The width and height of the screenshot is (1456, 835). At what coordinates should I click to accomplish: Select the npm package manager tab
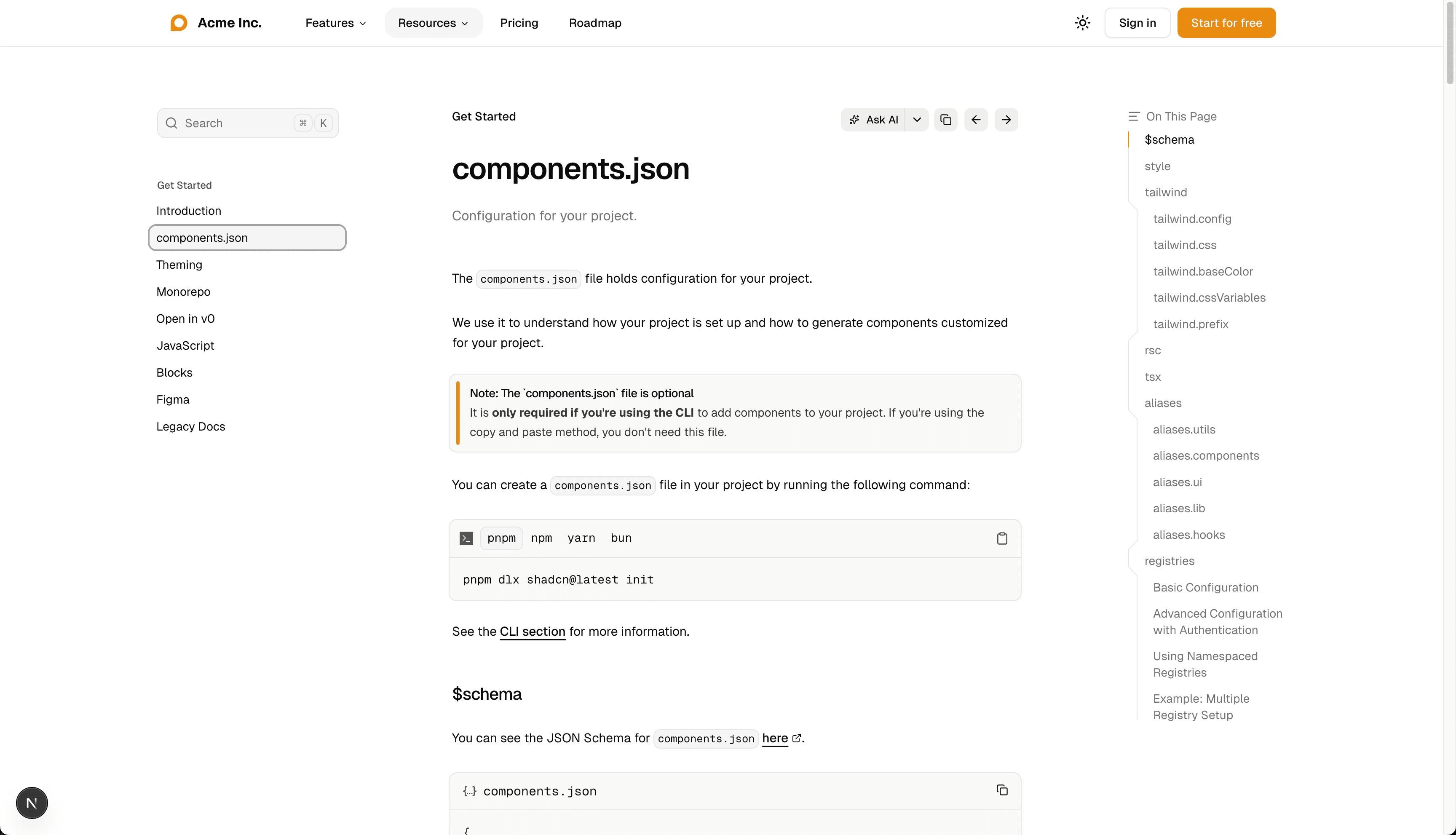point(541,538)
